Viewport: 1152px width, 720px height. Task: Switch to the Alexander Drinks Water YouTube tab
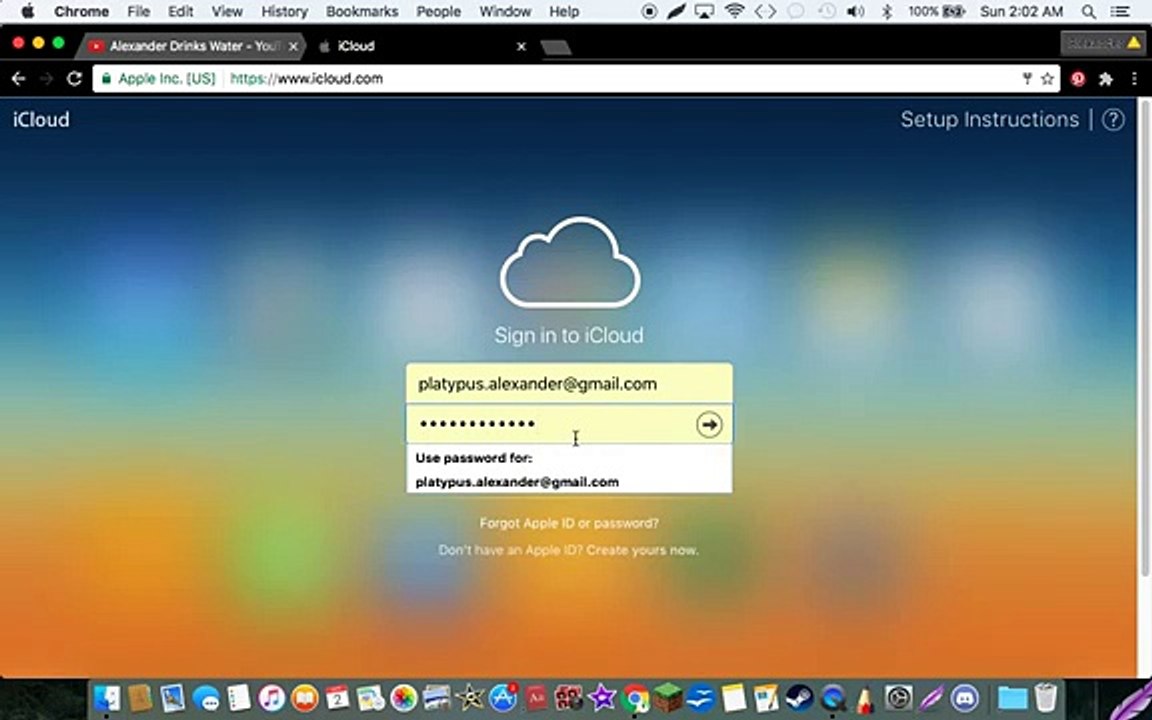pyautogui.click(x=193, y=46)
